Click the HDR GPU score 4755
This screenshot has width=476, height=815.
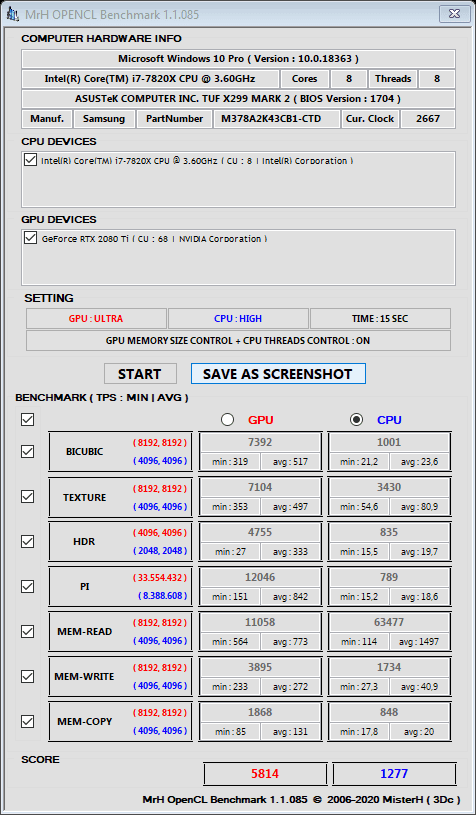click(260, 532)
